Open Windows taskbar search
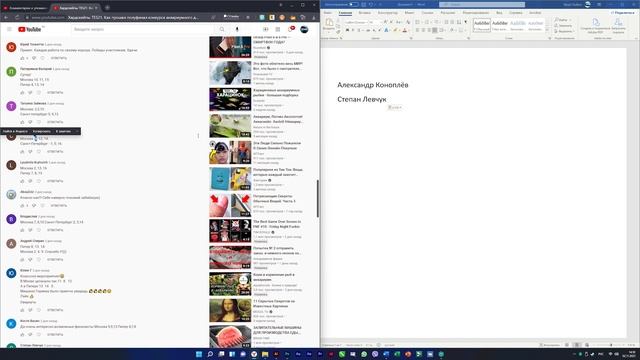640x360 pixels. tap(210, 354)
